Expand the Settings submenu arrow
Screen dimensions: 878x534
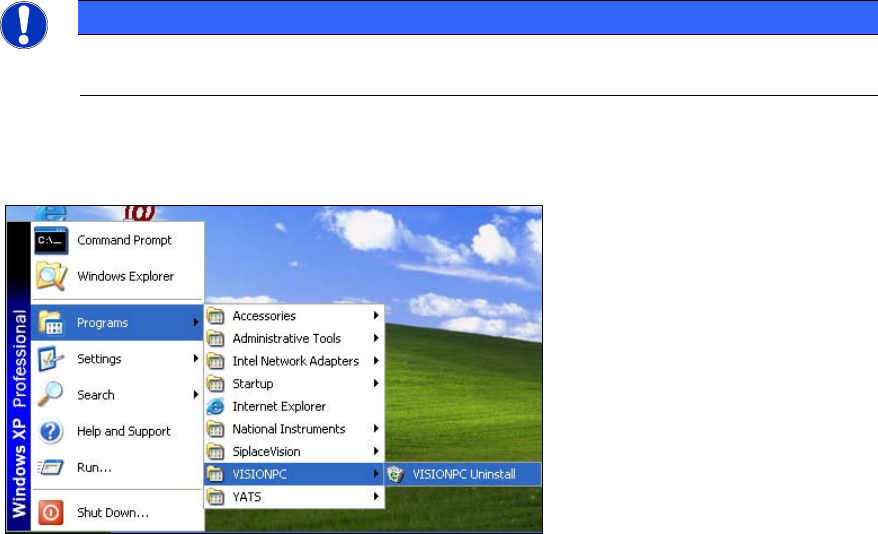coord(195,358)
